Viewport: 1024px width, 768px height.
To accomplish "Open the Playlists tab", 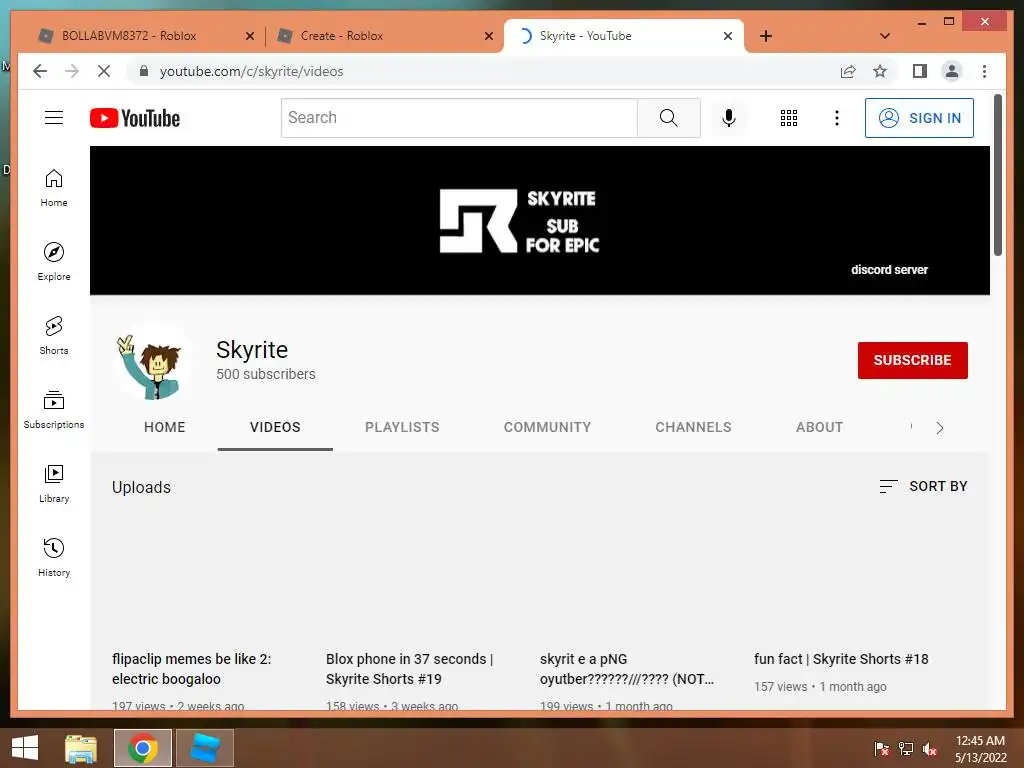I will click(402, 427).
